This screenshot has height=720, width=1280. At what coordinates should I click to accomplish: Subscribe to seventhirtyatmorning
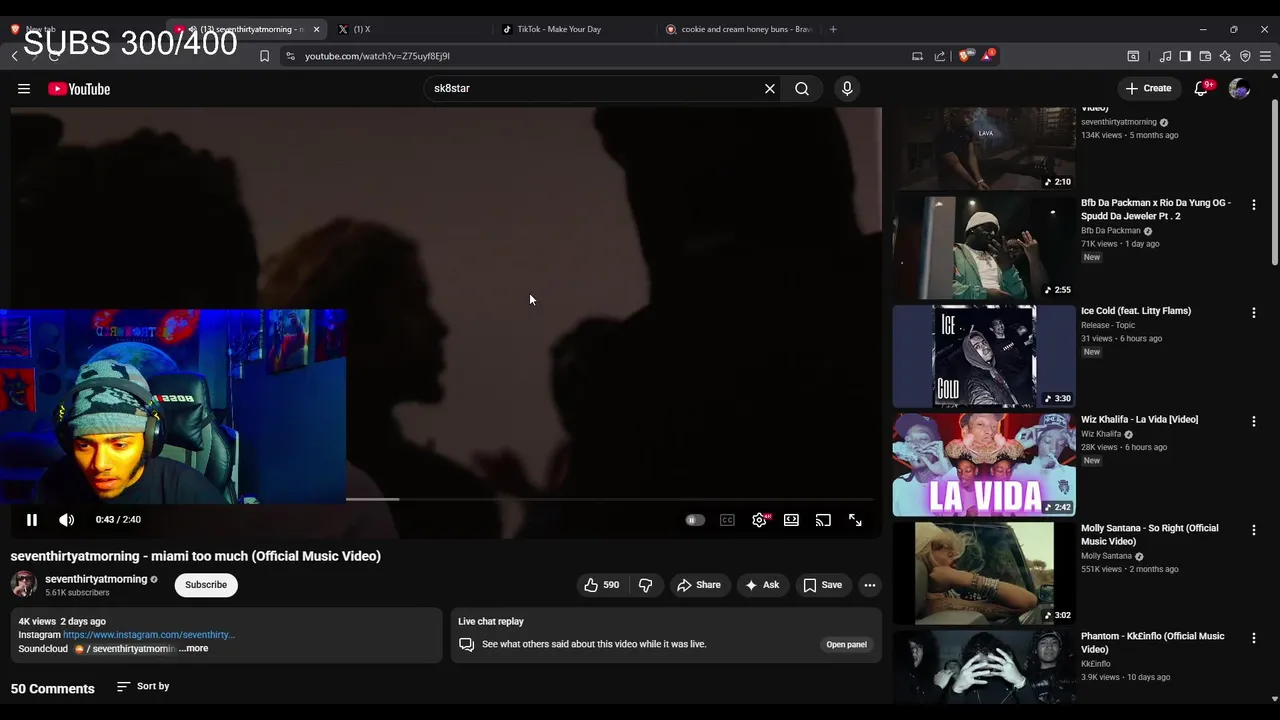tap(206, 585)
